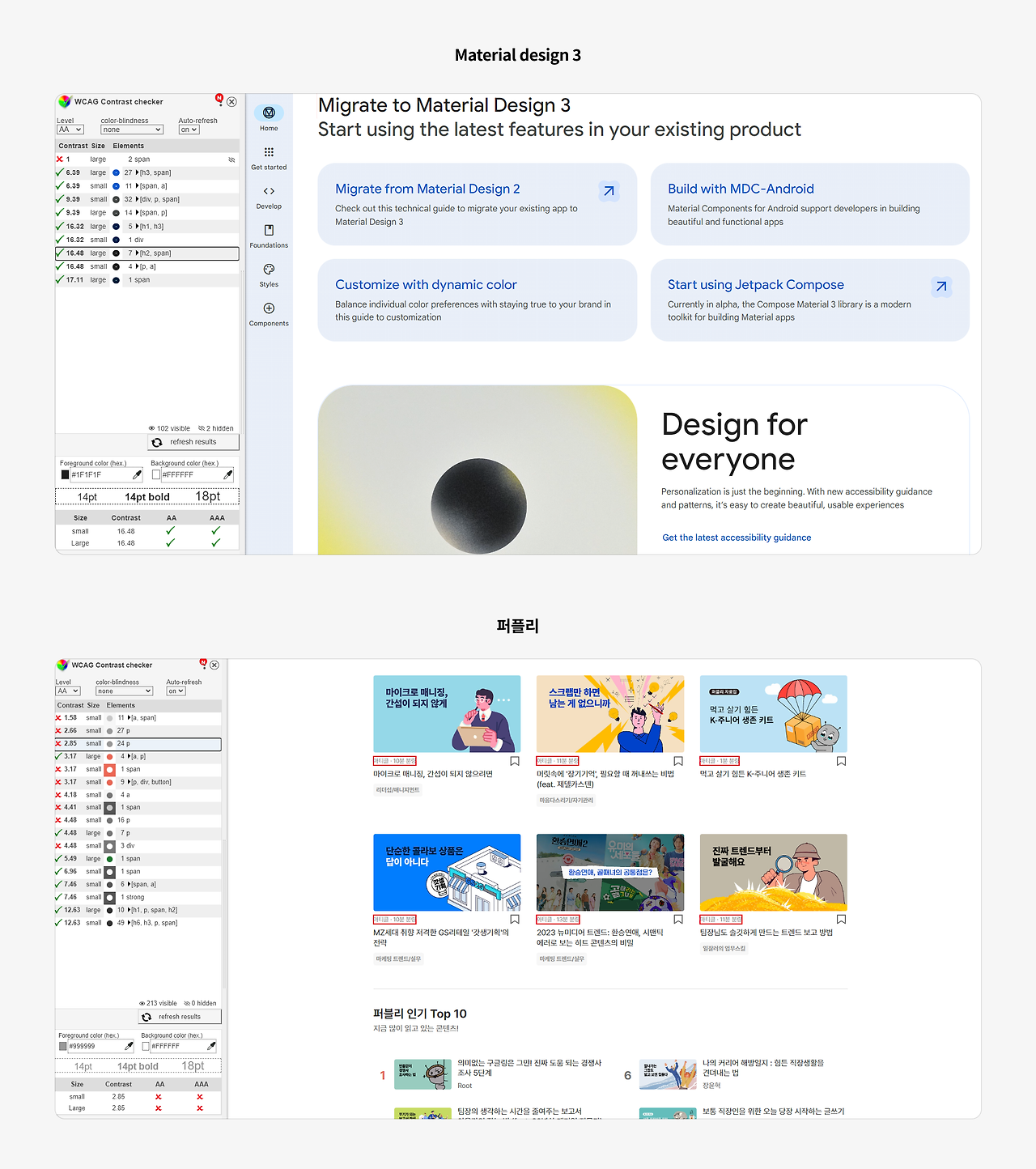Open Top 10 item '의미없는 구글링은 그만'
Viewport: 1036px width, 1169px height.
pos(529,1068)
